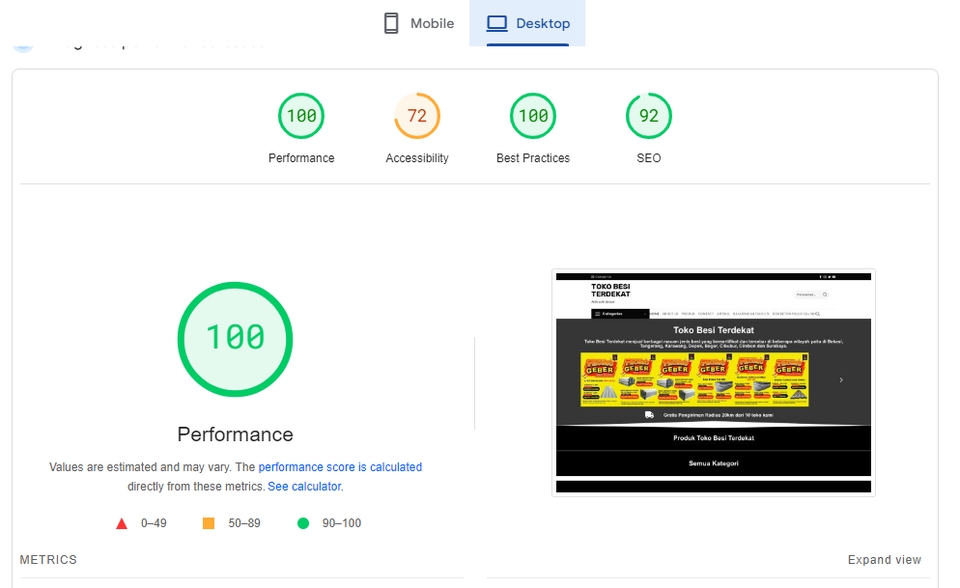This screenshot has height=588, width=960.
Task: Click the SEO score badge of 92
Action: point(648,115)
